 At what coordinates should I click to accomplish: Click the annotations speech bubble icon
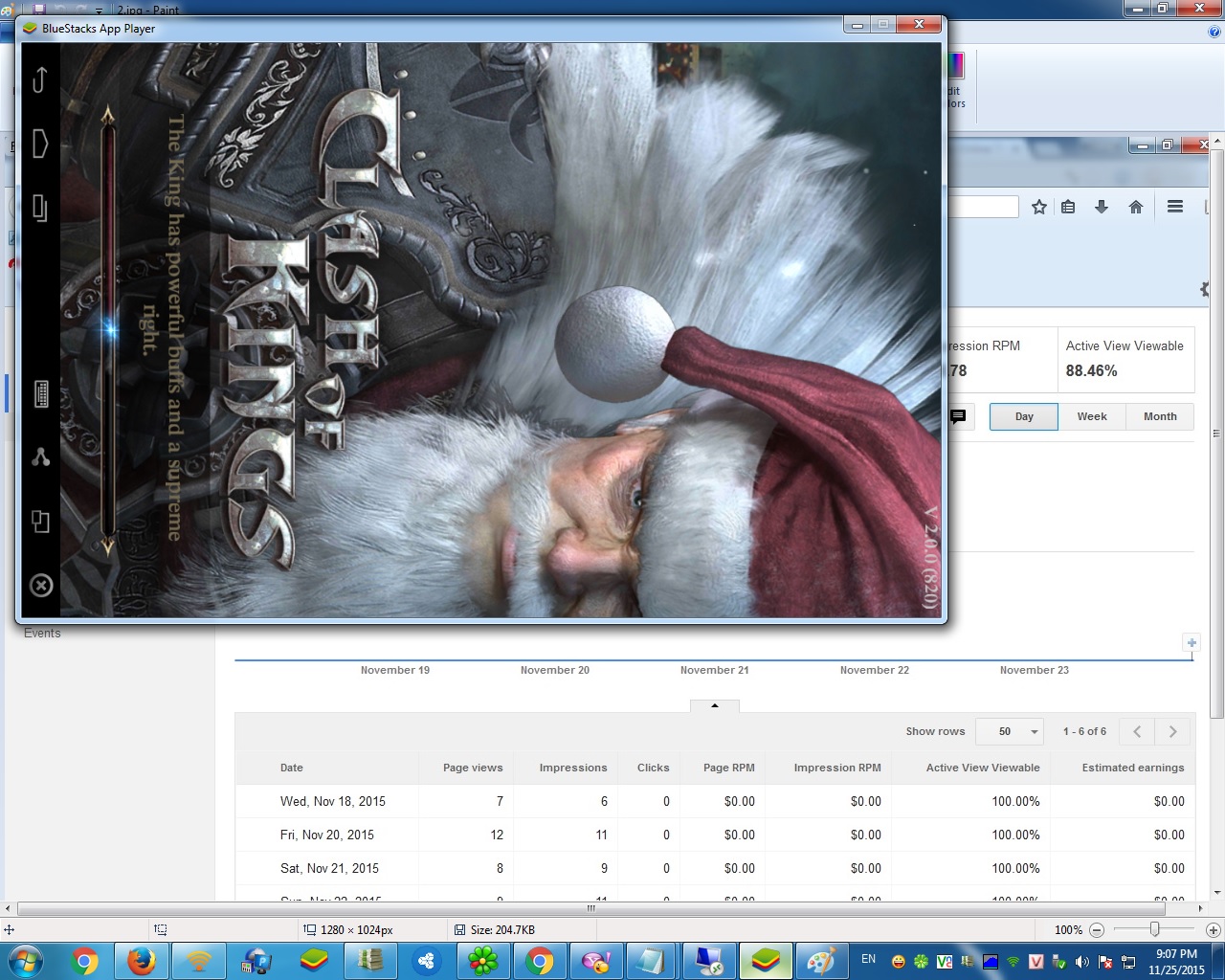click(958, 416)
